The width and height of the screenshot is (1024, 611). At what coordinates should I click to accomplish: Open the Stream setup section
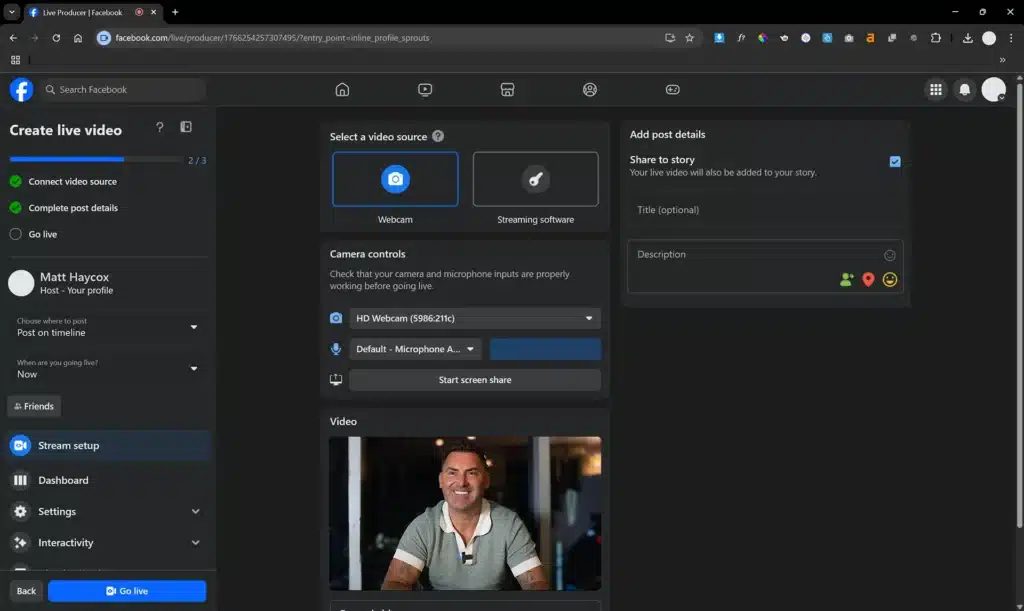click(107, 445)
